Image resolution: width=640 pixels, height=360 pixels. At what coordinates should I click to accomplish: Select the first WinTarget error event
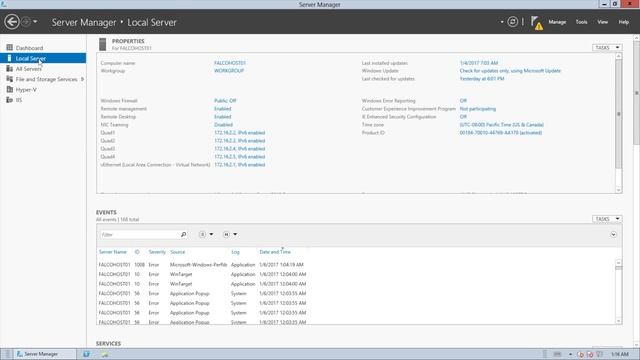point(202,274)
